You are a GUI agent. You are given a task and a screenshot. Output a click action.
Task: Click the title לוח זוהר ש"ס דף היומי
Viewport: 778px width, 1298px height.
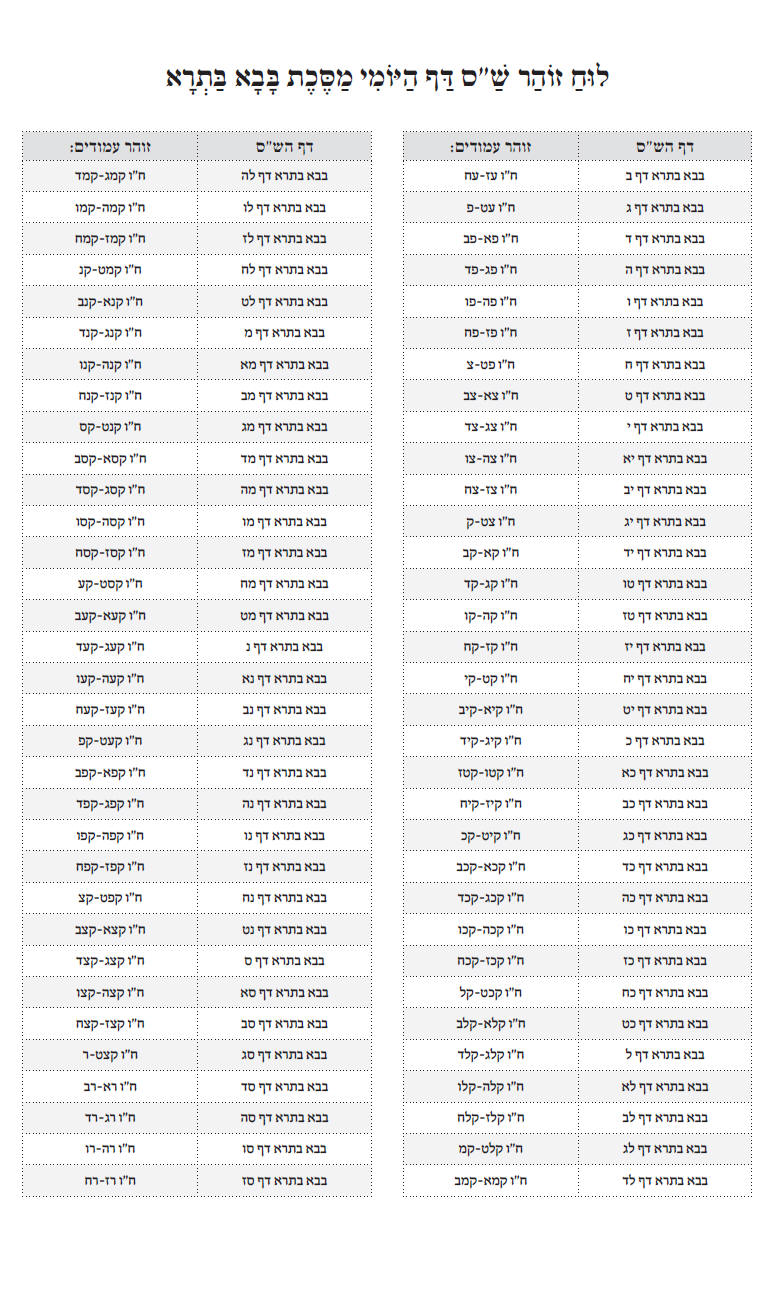(389, 77)
